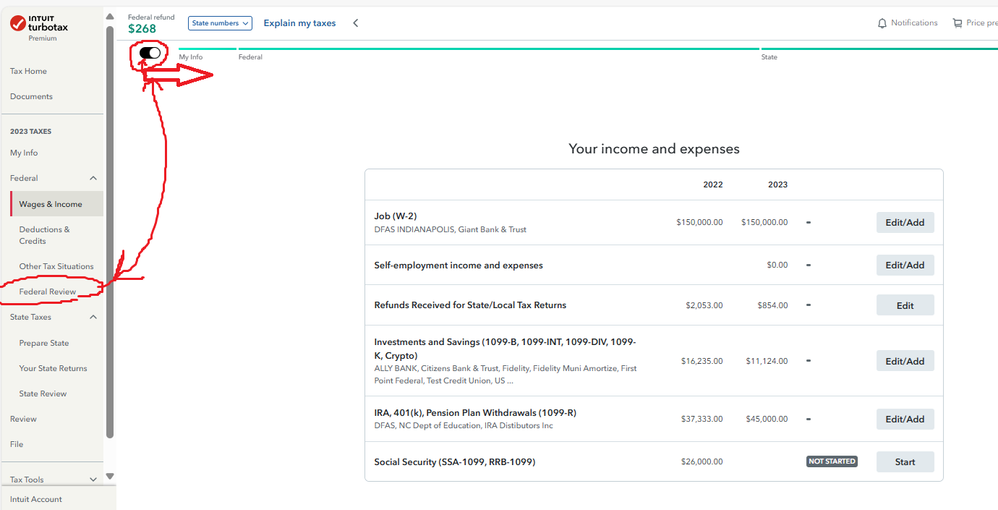Click the sidebar scroll down arrow
This screenshot has width=998, height=510.
(x=109, y=476)
